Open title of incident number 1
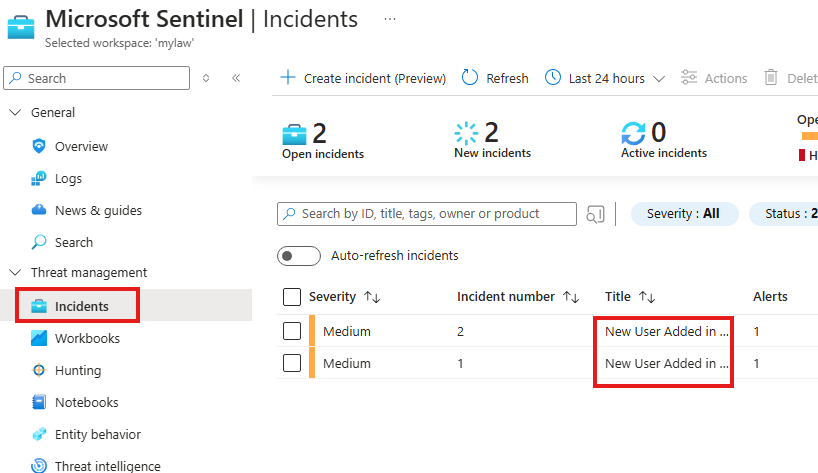818x473 pixels. coord(666,363)
